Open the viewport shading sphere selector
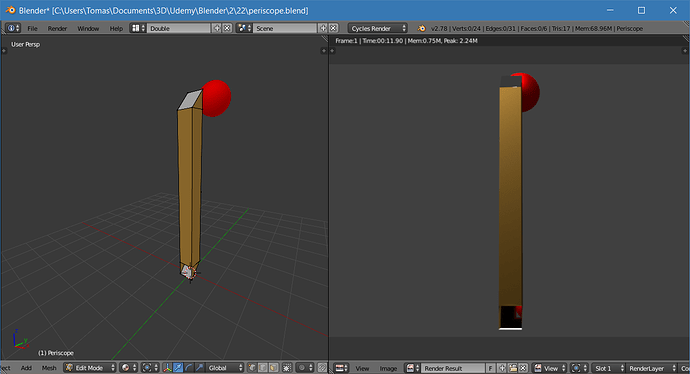Image resolution: width=690 pixels, height=374 pixels. pyautogui.click(x=129, y=368)
